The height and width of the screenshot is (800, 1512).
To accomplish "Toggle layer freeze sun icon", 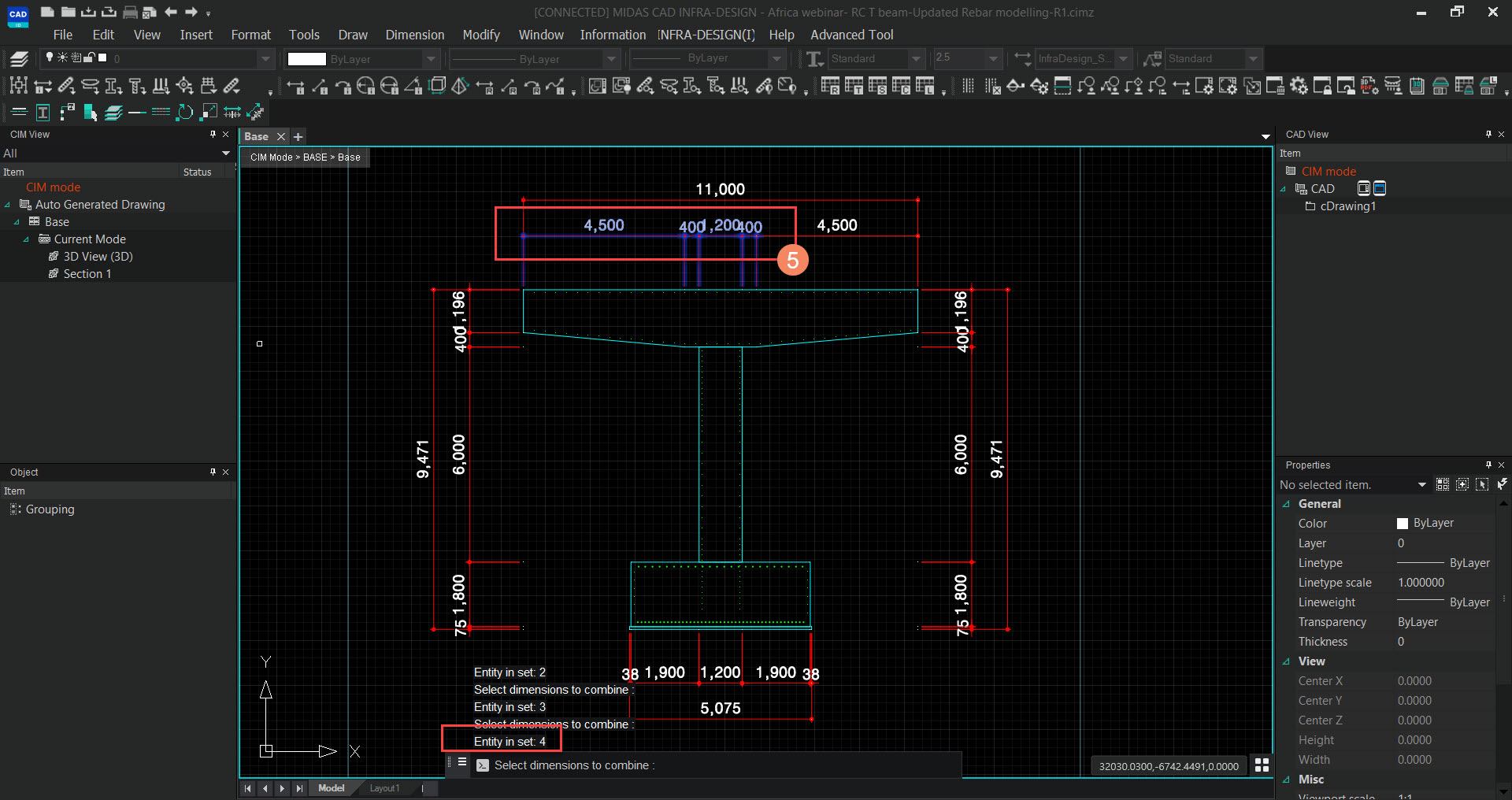I will coord(63,57).
